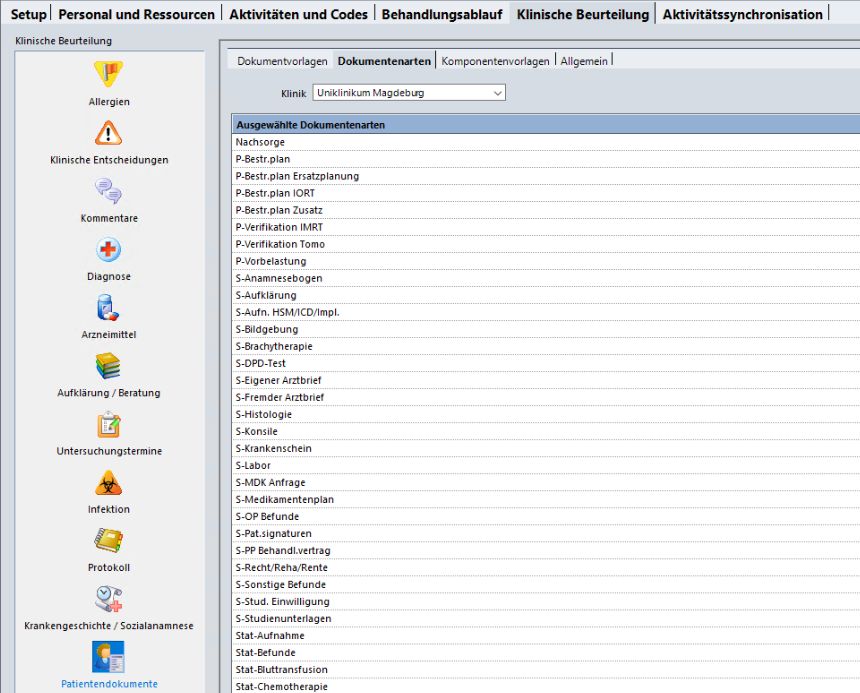Screen dimensions: 860x693
Task: Open the Allergien sidebar icon
Action: point(108,75)
